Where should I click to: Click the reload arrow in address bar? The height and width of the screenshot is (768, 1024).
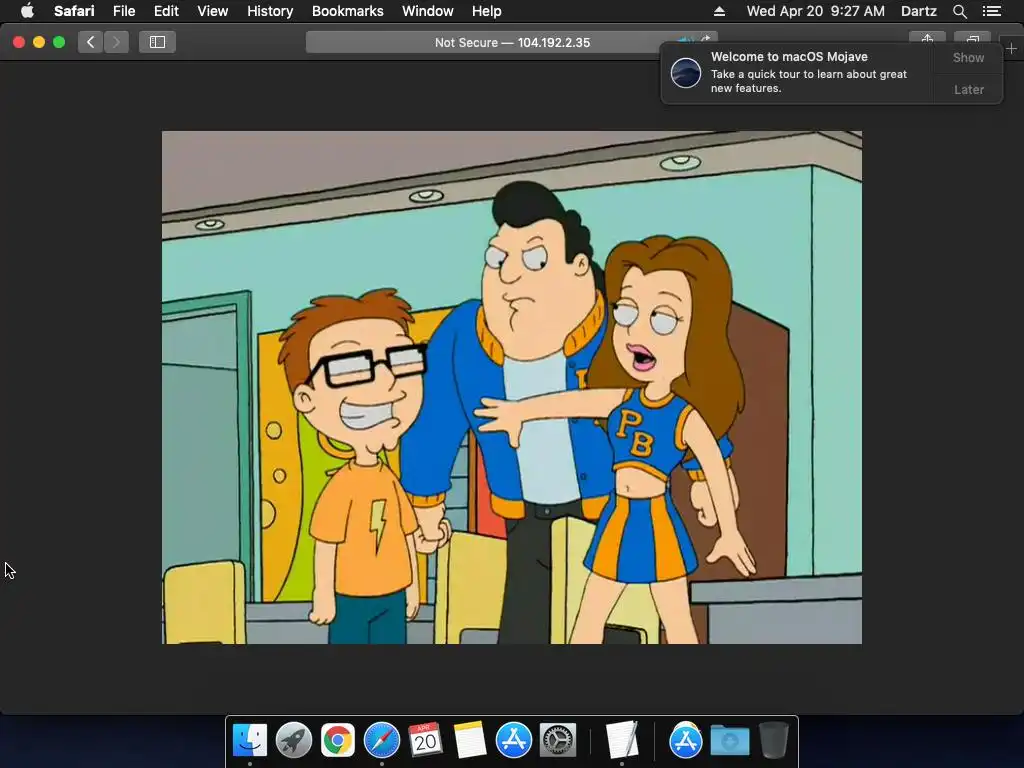pos(706,39)
